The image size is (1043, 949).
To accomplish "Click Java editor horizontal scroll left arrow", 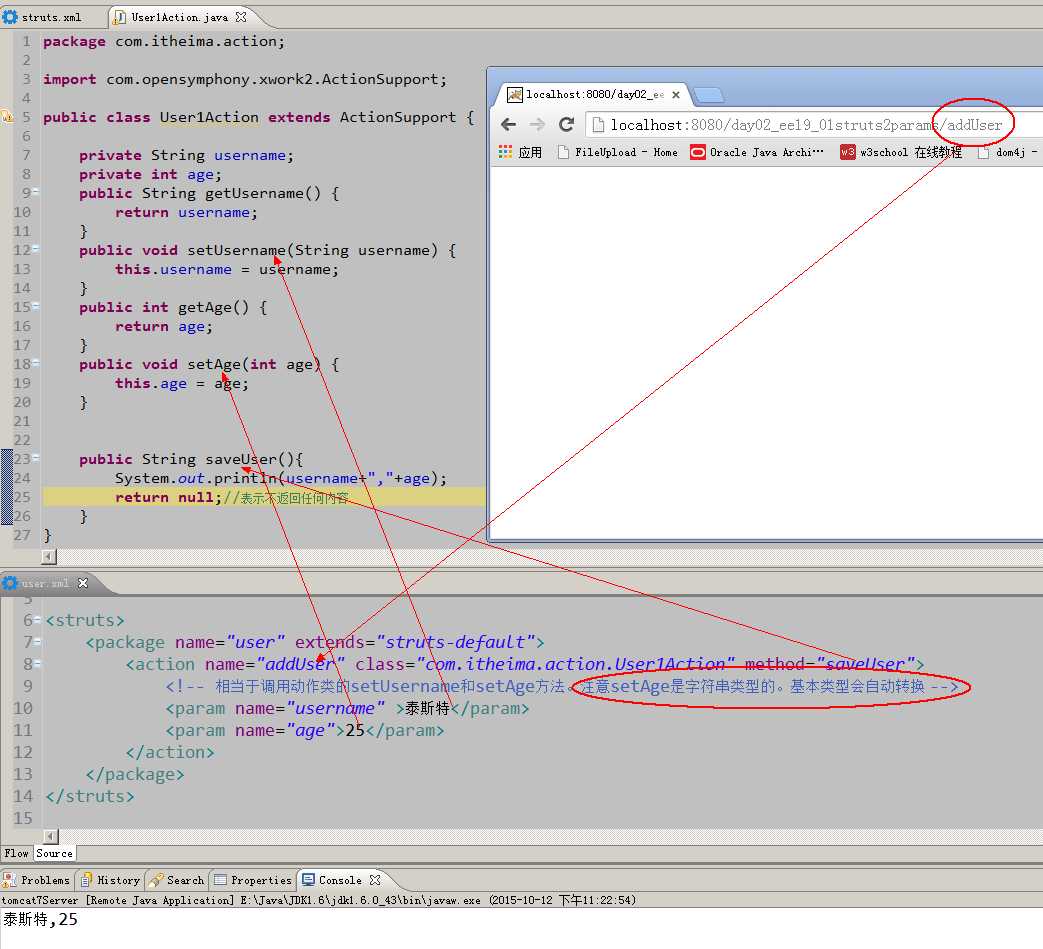I will pyautogui.click(x=49, y=556).
